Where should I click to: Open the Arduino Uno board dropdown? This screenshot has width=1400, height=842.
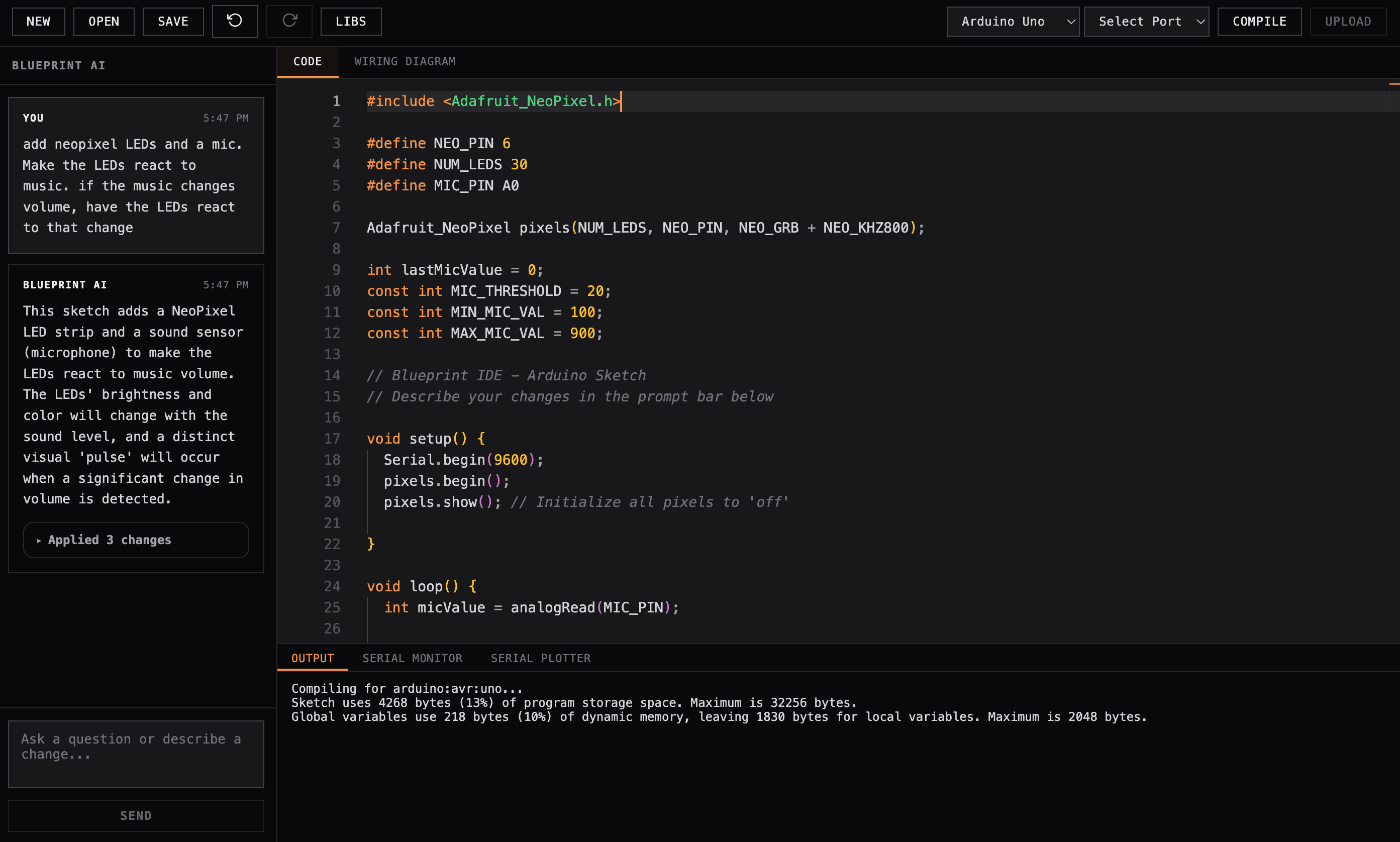click(1013, 22)
